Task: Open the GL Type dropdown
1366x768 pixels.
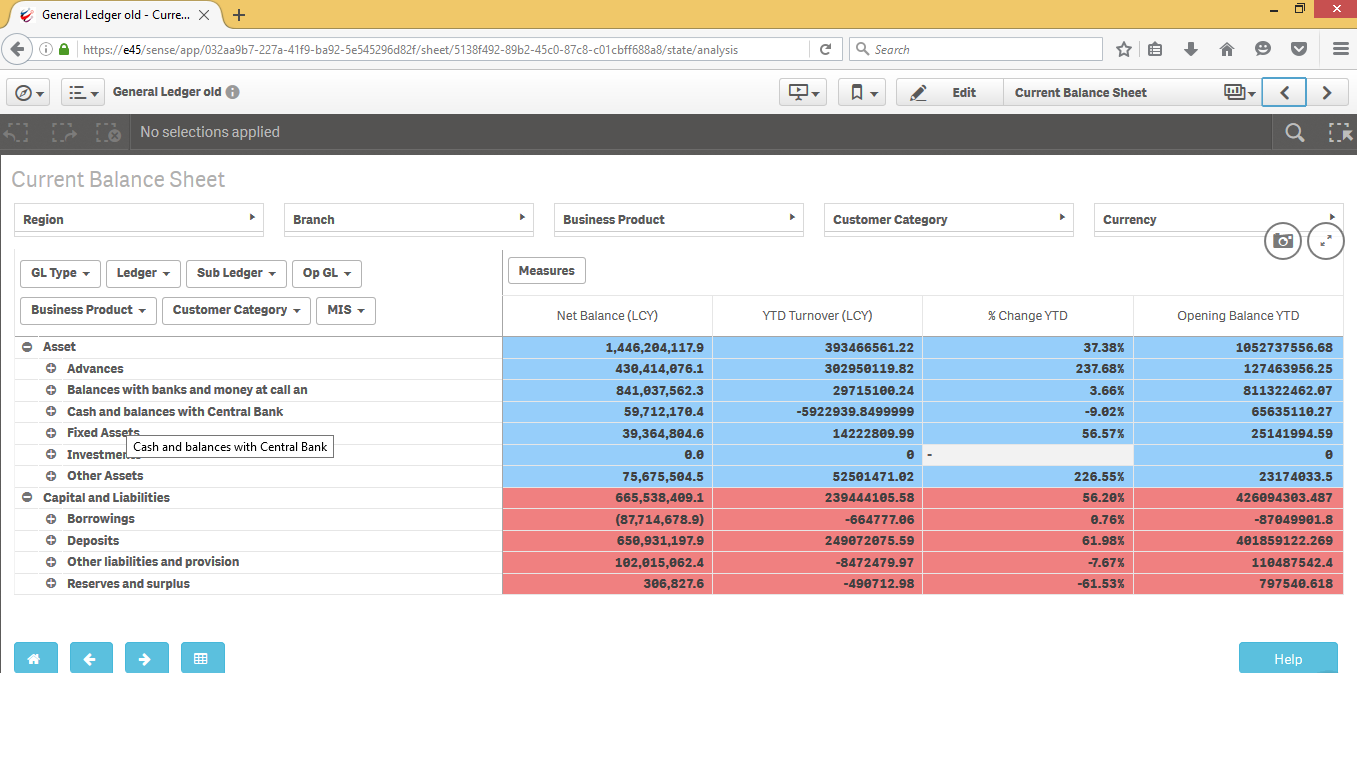Action: tap(60, 273)
